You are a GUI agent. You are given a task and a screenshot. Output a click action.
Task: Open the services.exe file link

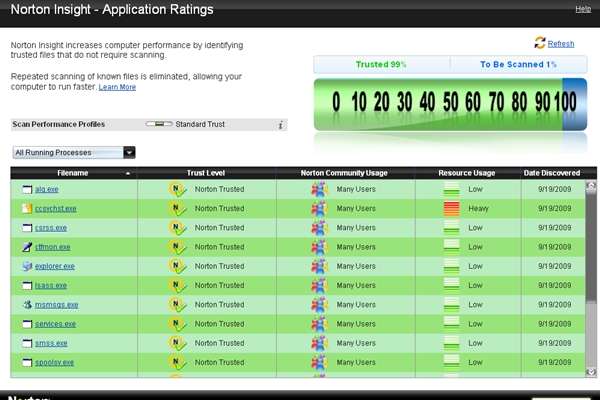tap(55, 324)
